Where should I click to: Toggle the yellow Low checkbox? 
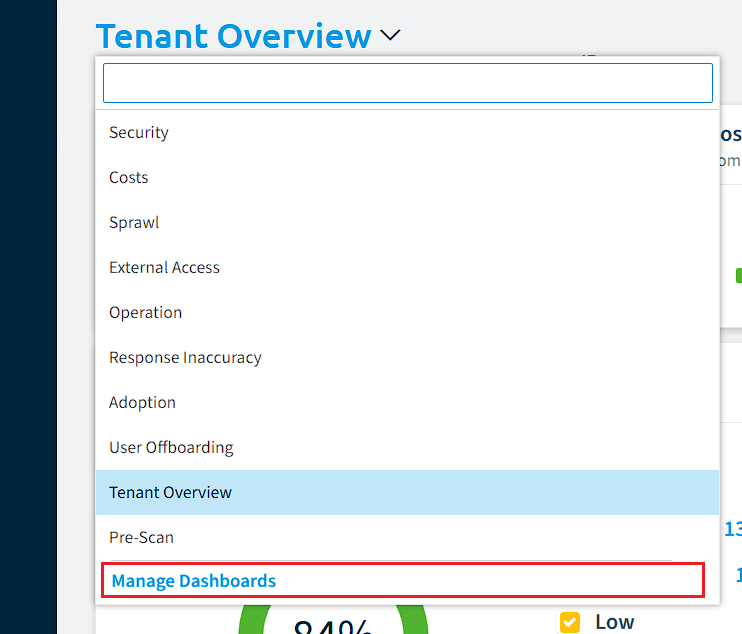pyautogui.click(x=570, y=622)
